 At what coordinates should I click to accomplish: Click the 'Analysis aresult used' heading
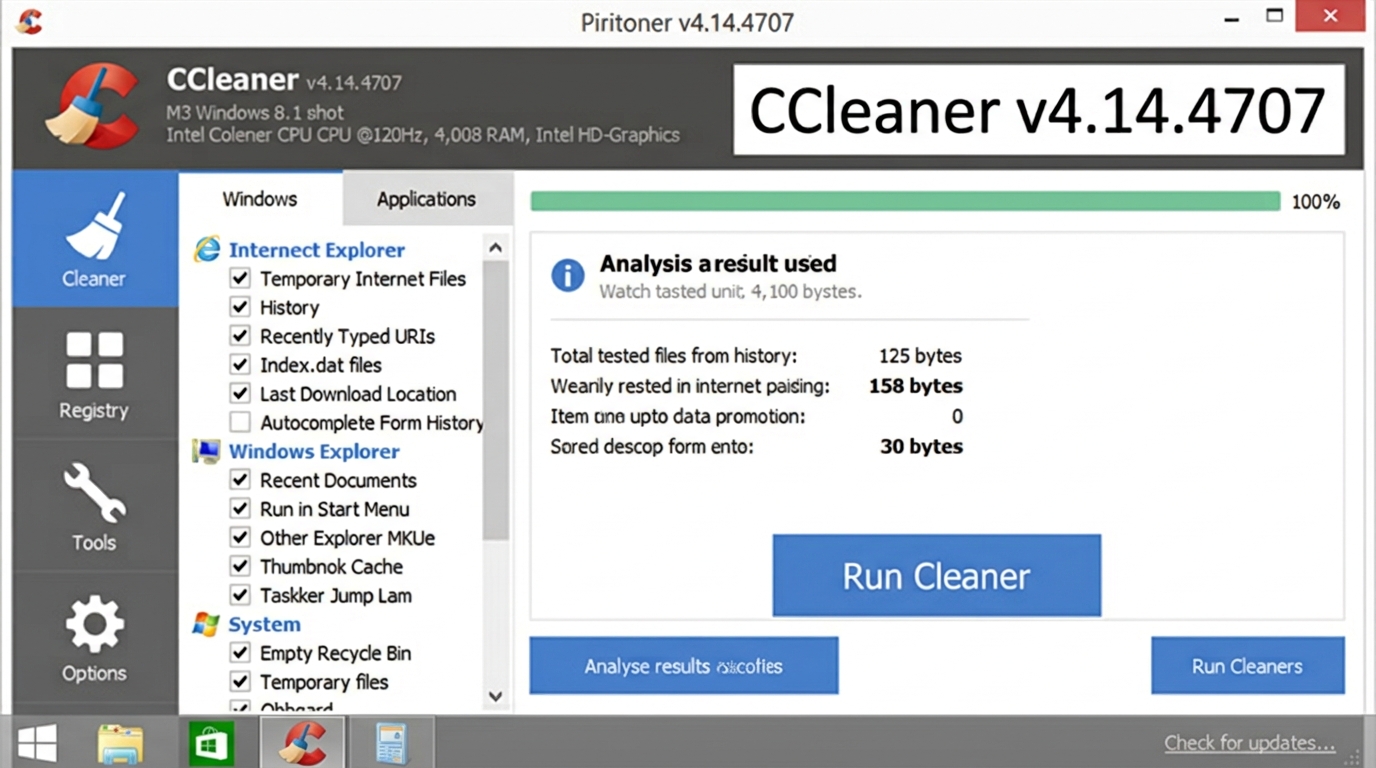pyautogui.click(x=718, y=264)
